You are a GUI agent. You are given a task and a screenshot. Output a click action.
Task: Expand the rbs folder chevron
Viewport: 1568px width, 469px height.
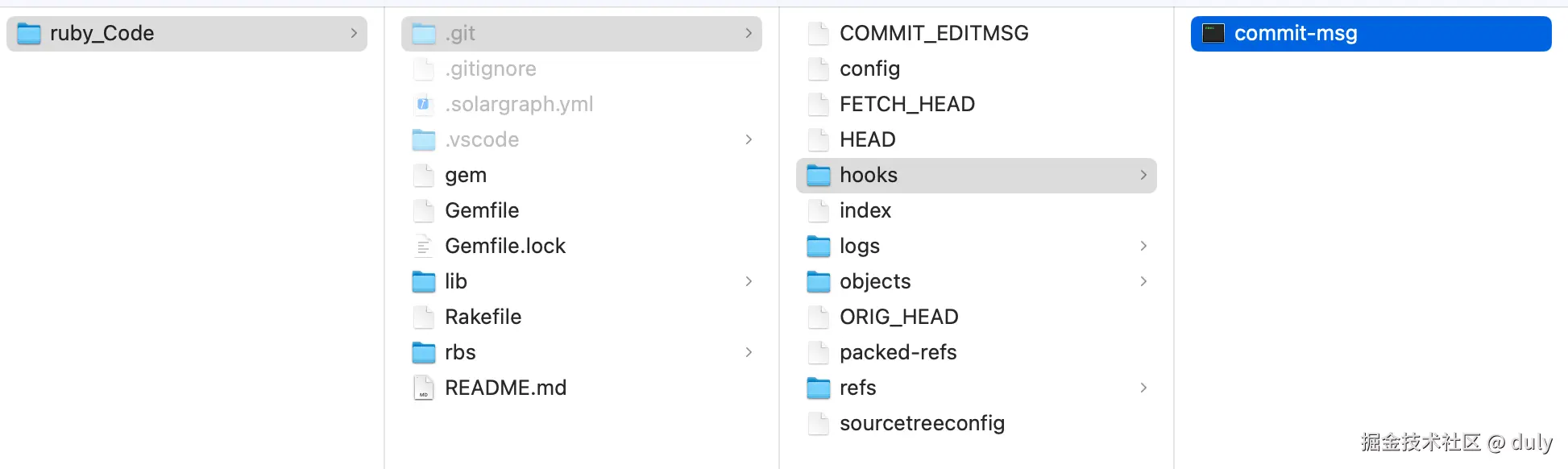(x=749, y=352)
